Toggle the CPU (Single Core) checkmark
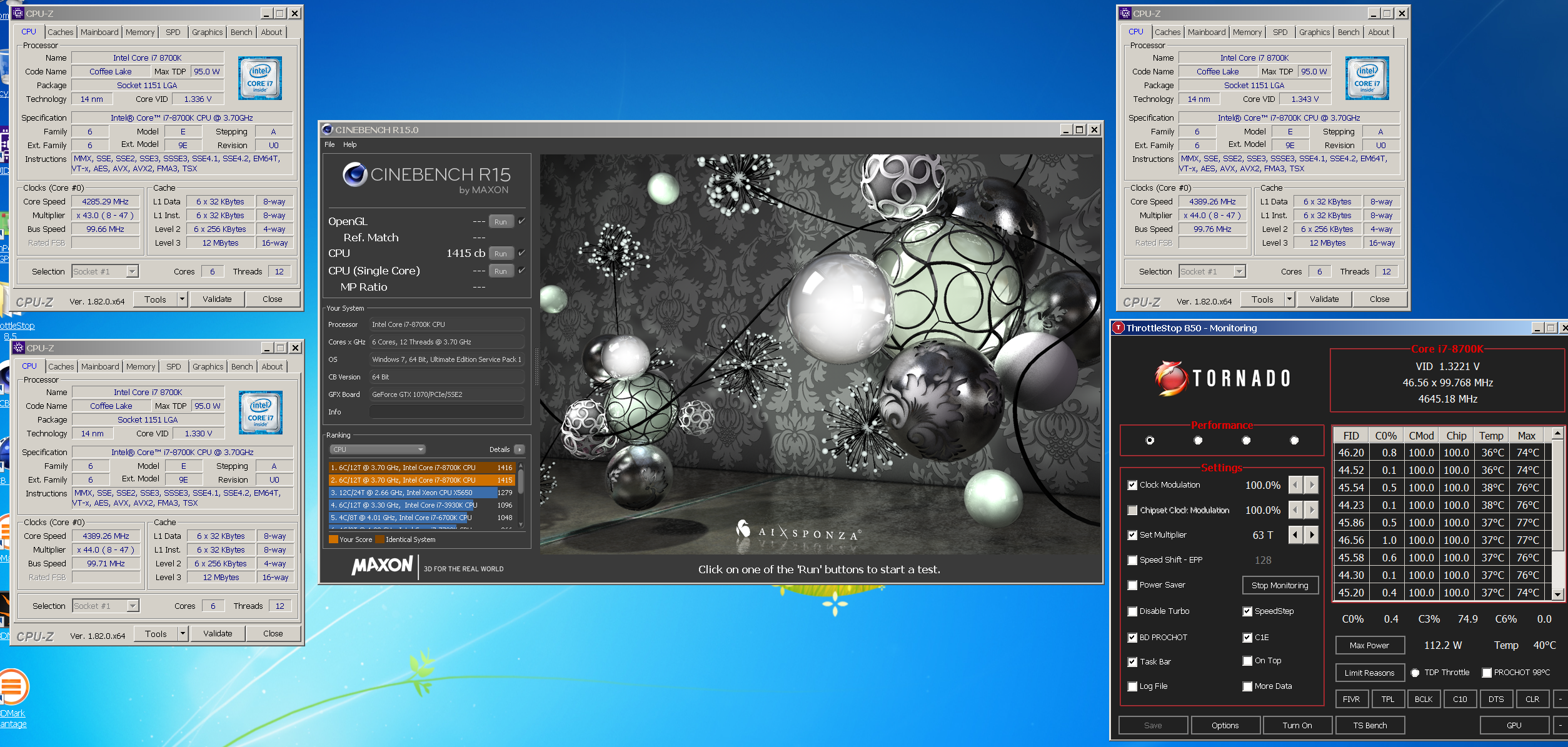The height and width of the screenshot is (747, 1568). coord(521,270)
